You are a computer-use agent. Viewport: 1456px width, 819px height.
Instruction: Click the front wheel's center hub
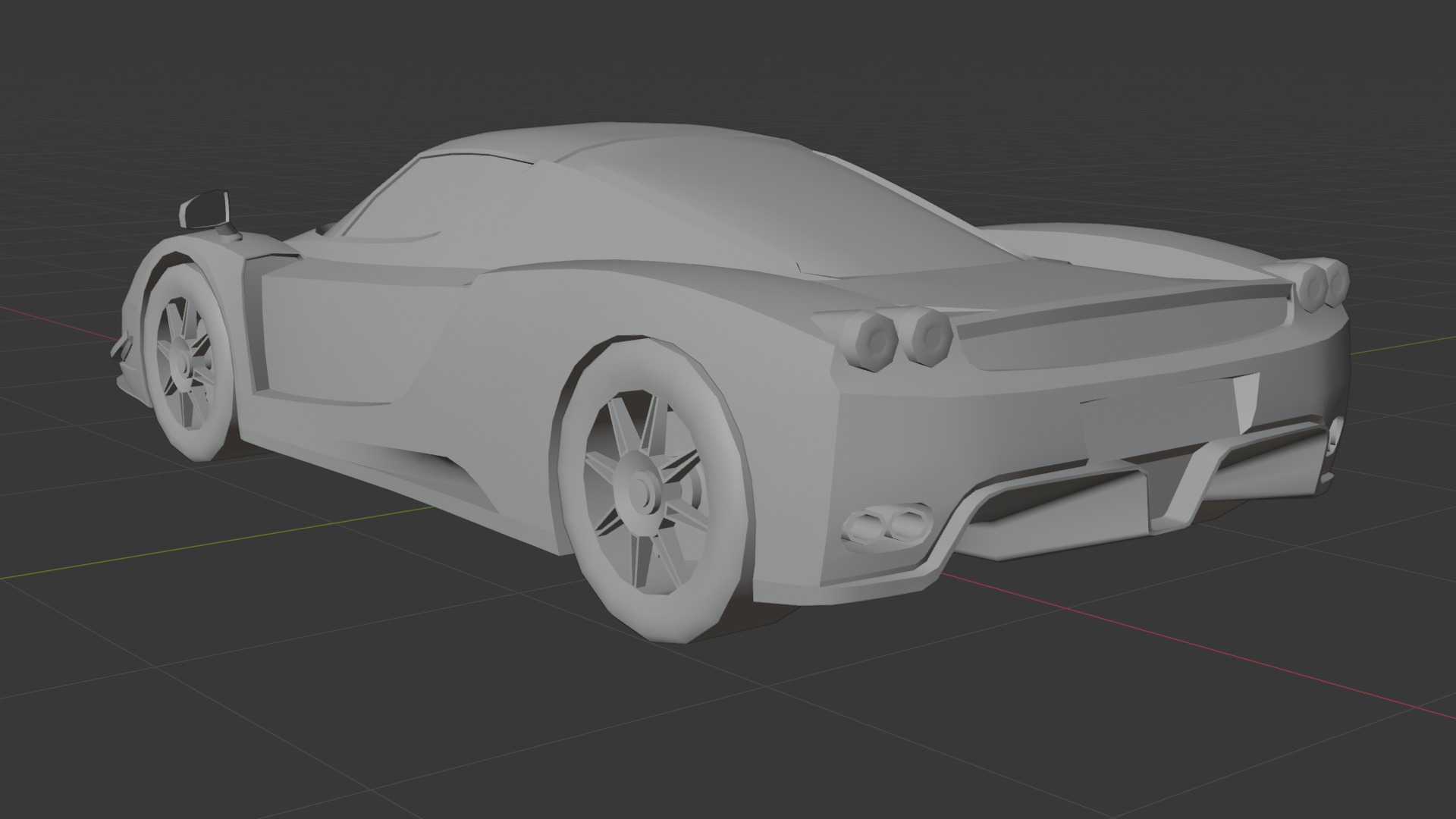182,363
